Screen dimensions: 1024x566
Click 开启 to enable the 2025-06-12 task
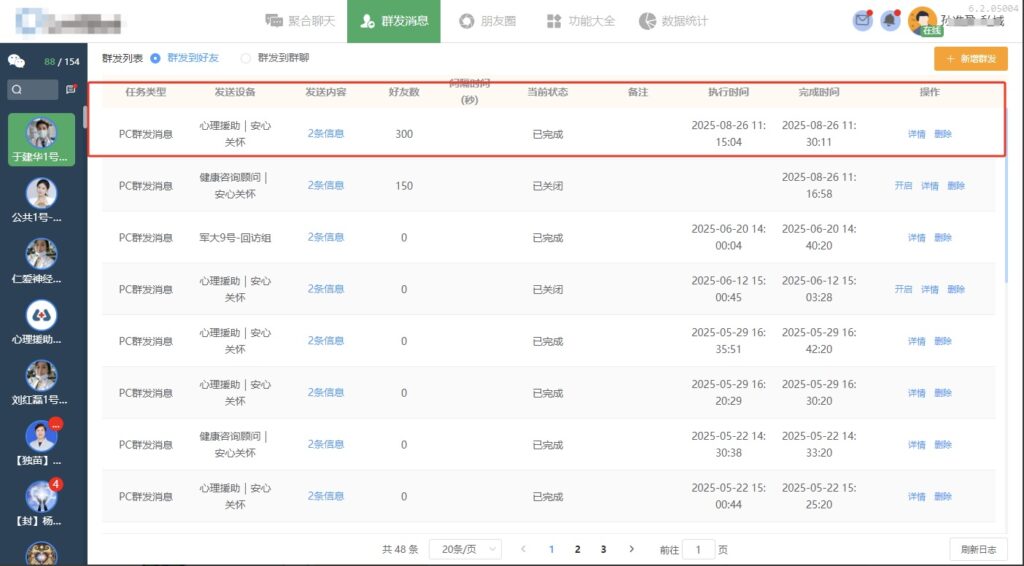(x=903, y=289)
